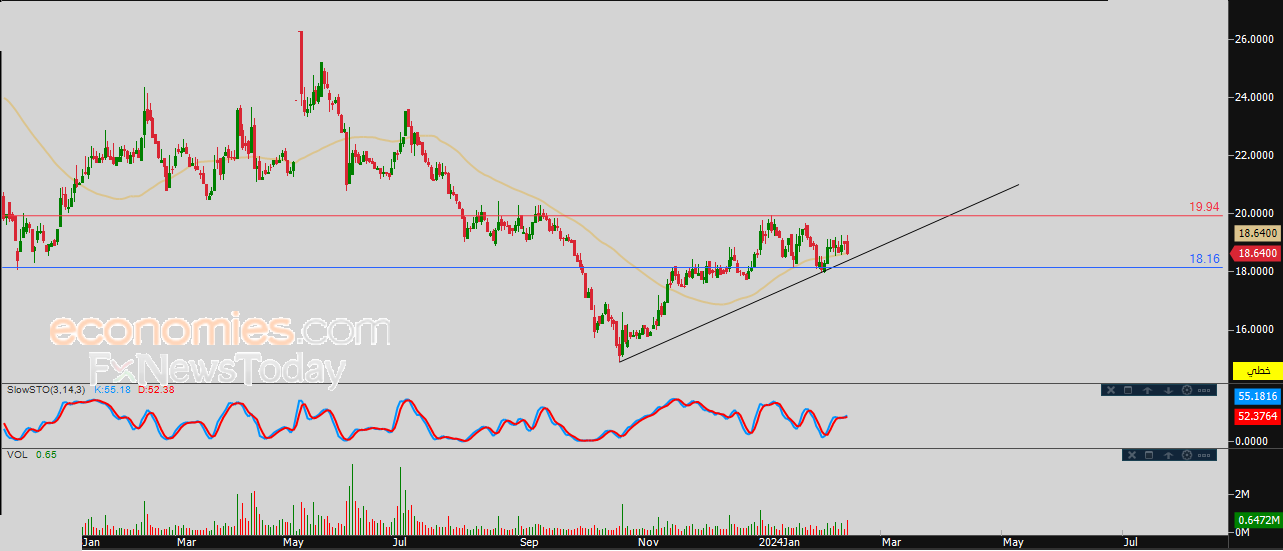The width and height of the screenshot is (1283, 551).
Task: Click the 22.0000 price axis label
Action: [x=1256, y=155]
